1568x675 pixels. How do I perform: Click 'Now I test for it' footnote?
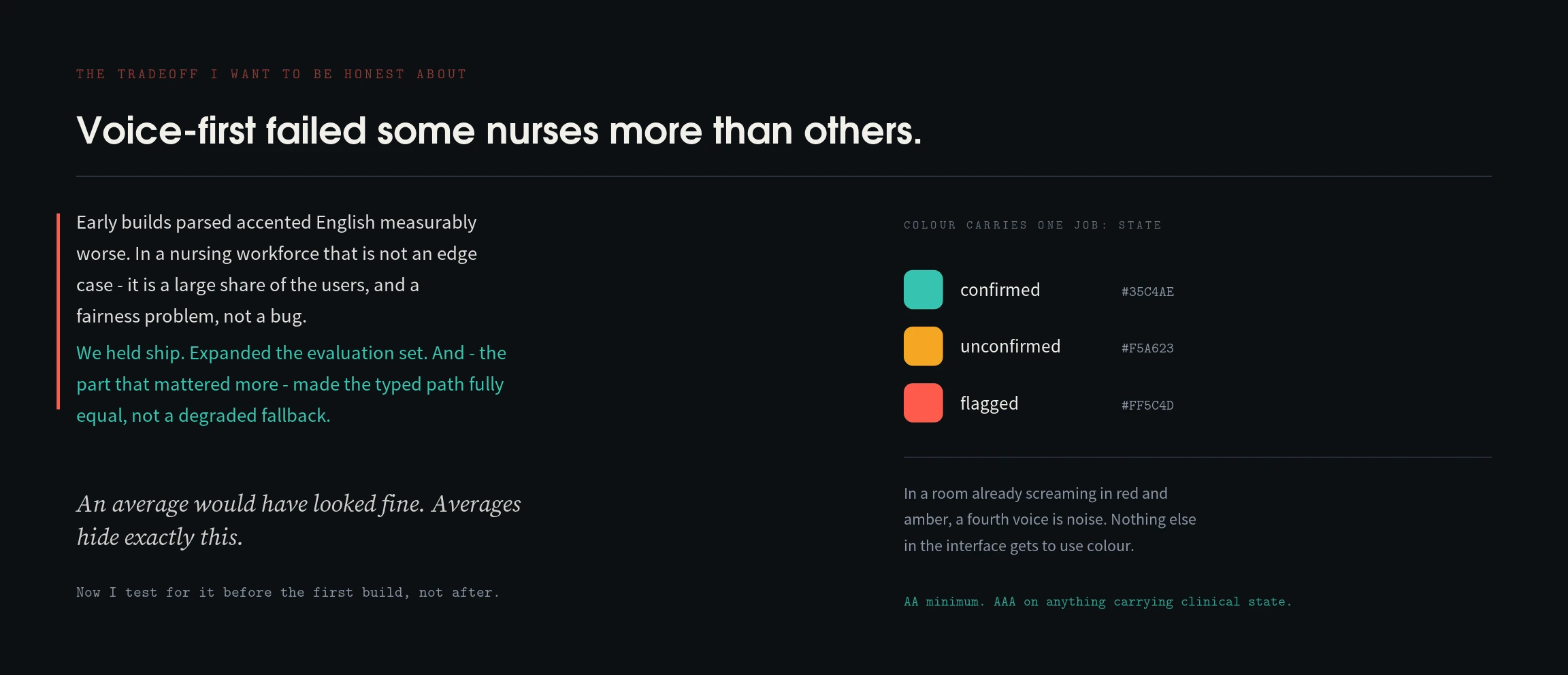288,593
